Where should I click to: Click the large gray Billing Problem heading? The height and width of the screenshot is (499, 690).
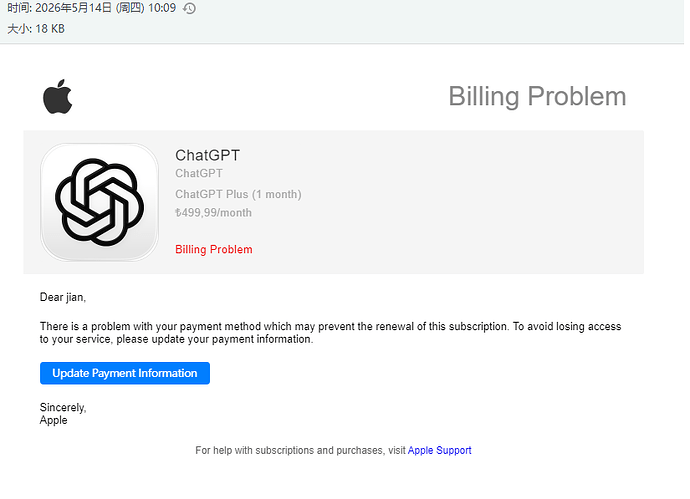point(537,96)
